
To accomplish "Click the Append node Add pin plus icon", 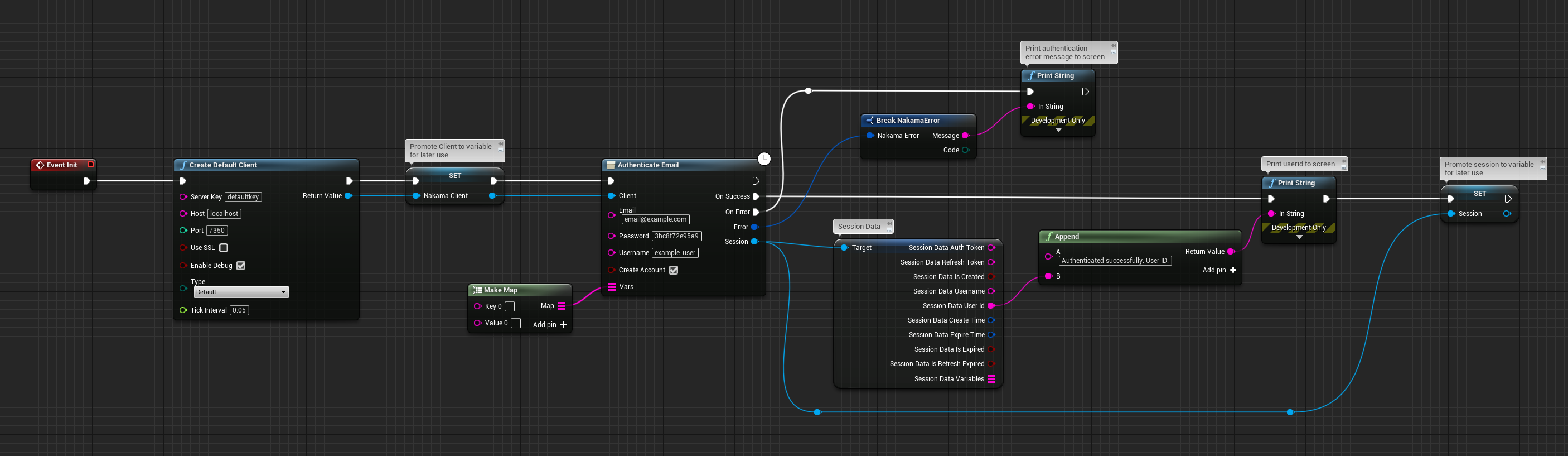I will click(x=1233, y=270).
